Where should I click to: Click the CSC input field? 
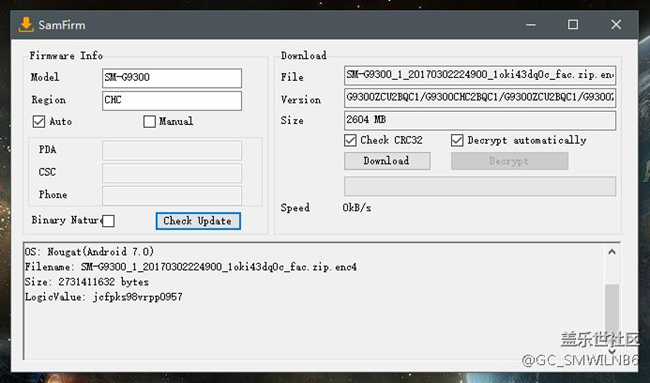click(172, 173)
